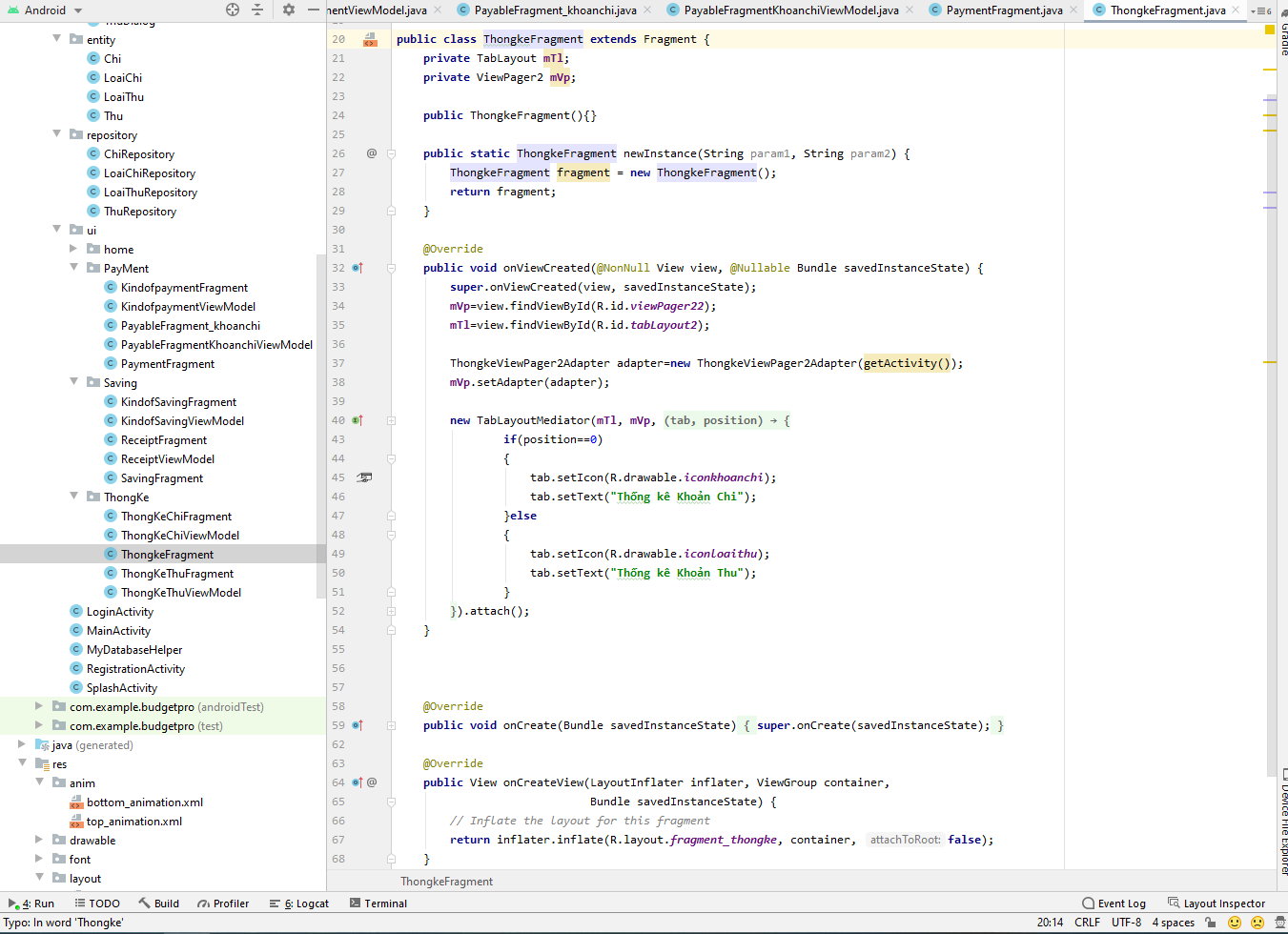Open project panel settings gear
This screenshot has height=934, width=1288.
[289, 10]
